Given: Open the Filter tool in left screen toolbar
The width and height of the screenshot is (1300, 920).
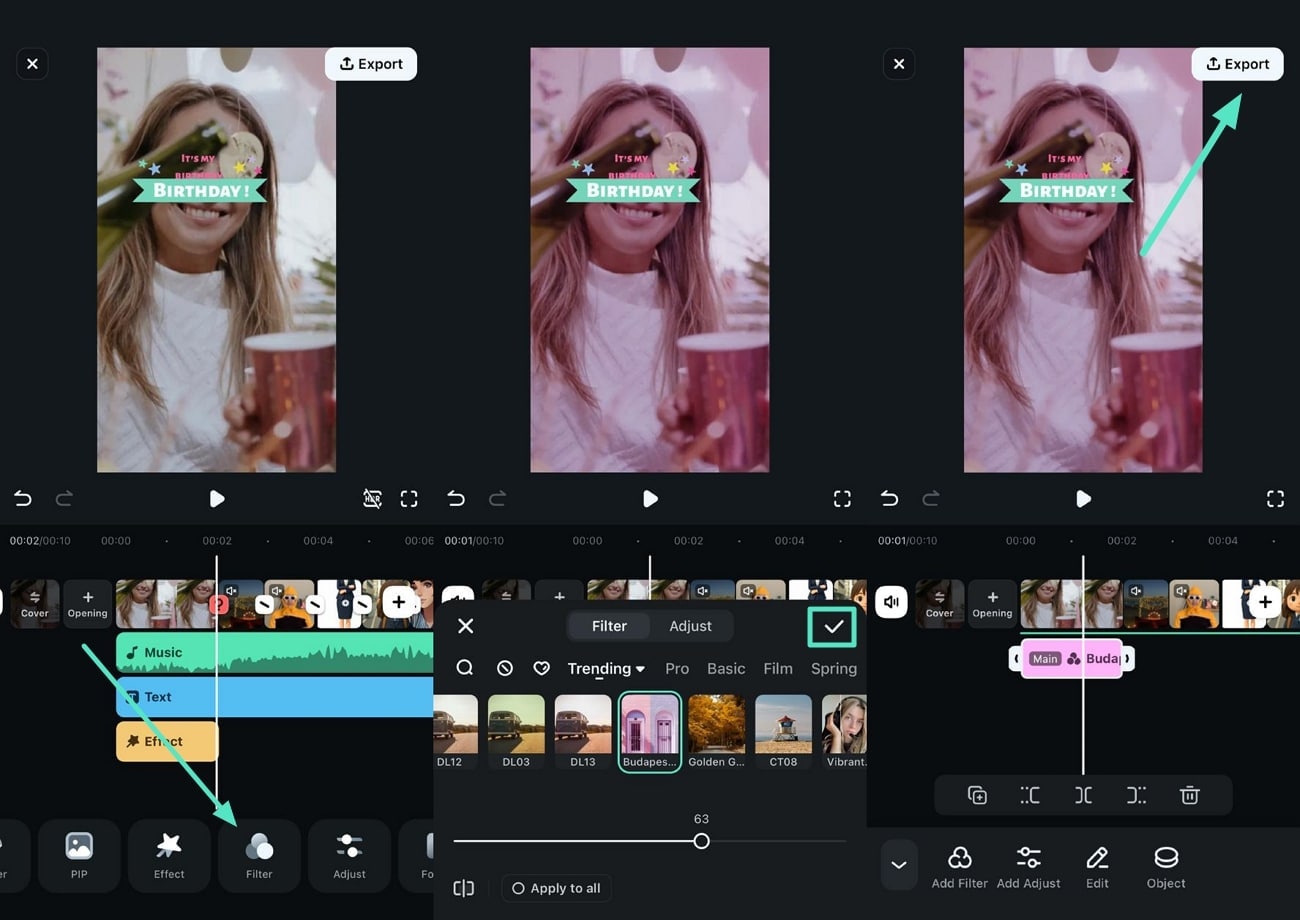Looking at the screenshot, I should 259,855.
